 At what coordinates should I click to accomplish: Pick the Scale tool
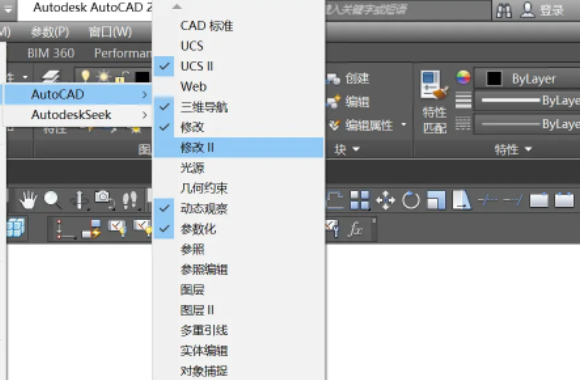click(436, 200)
